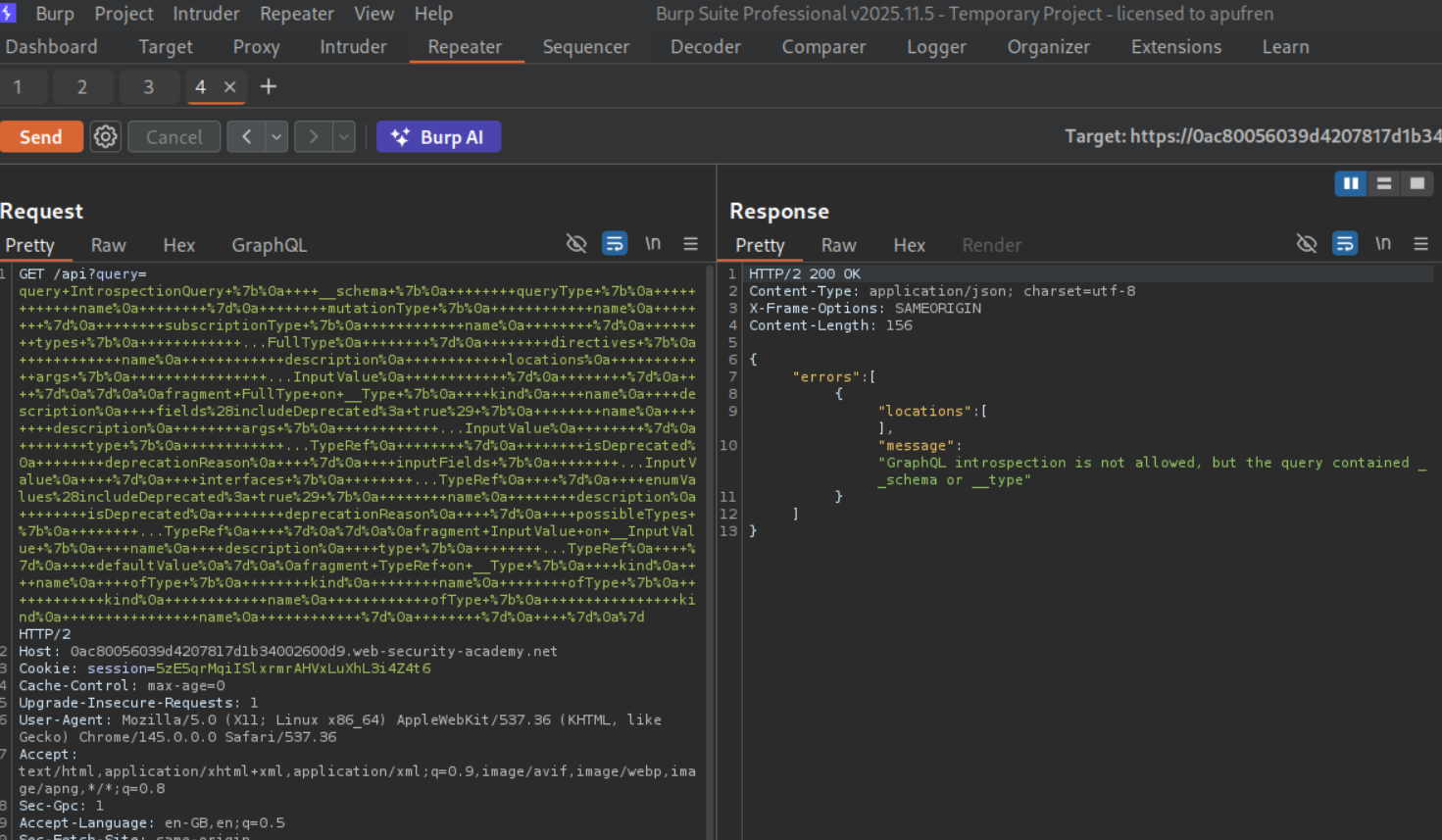
Task: Go back to the previous request
Action: tap(246, 137)
